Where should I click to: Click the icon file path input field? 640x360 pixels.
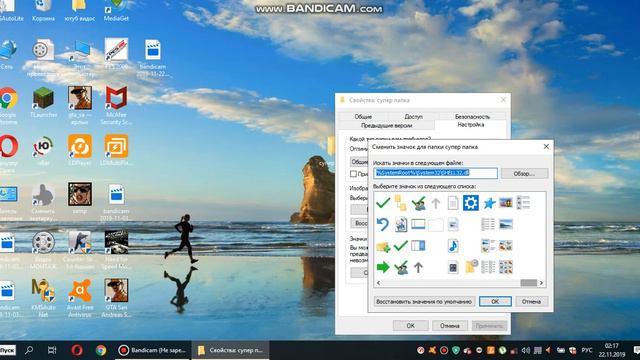pyautogui.click(x=435, y=173)
